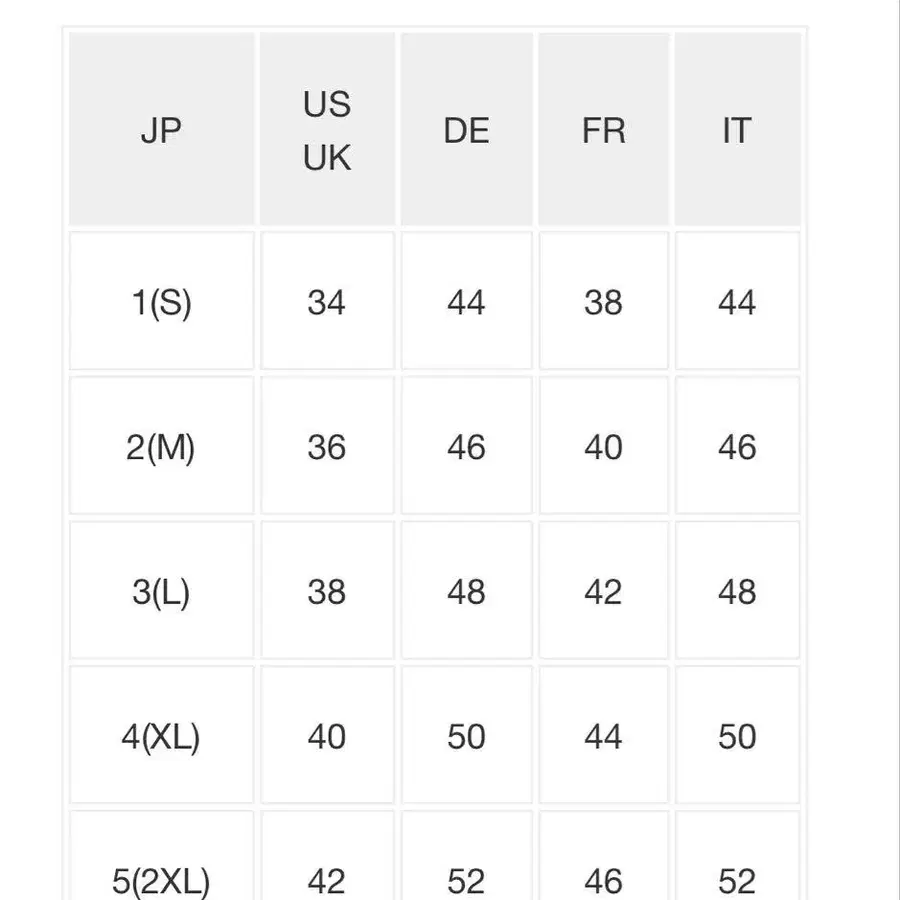This screenshot has height=900, width=900.
Task: Click the US UK column header
Action: tap(327, 131)
